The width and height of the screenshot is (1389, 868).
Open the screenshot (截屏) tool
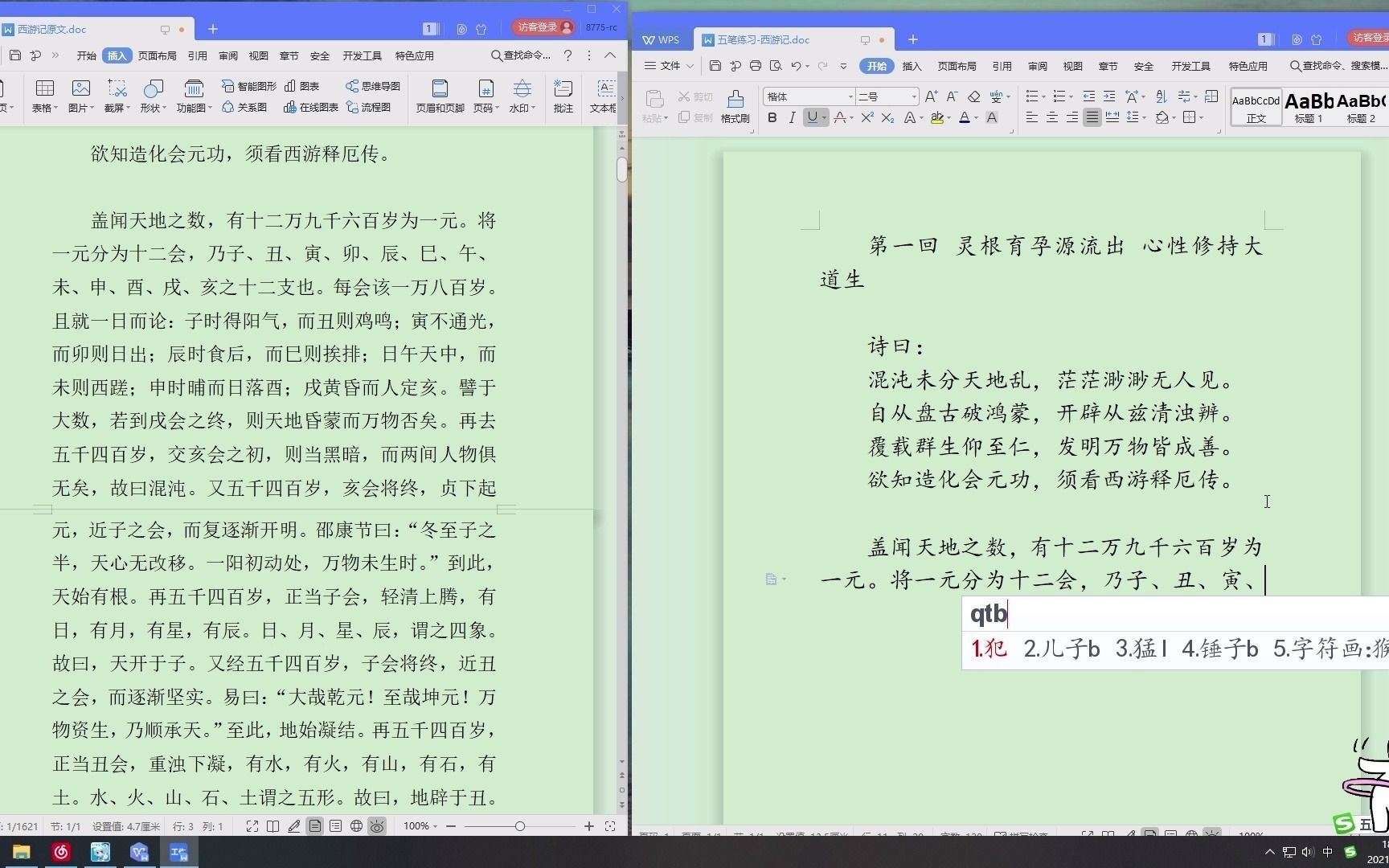click(x=117, y=96)
